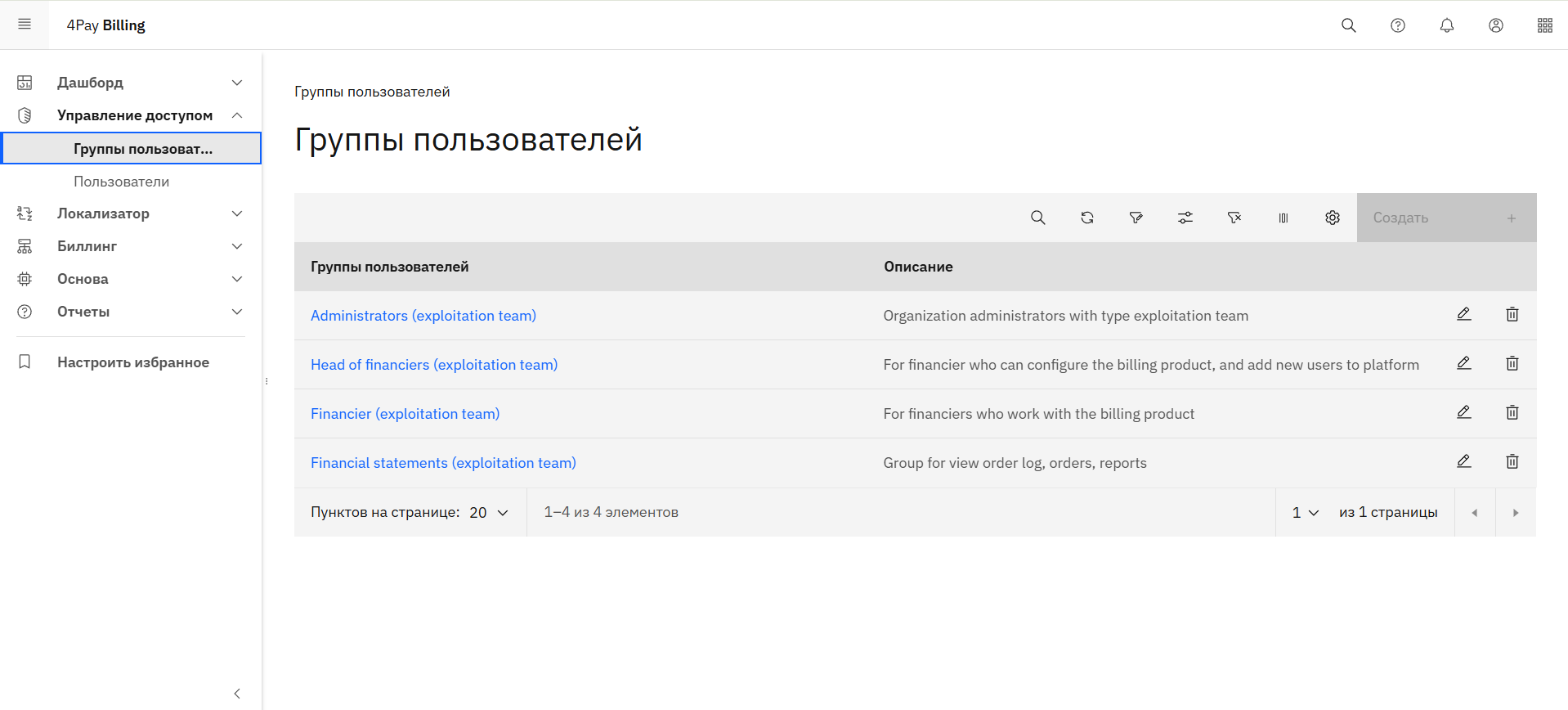Open notifications bell in header
Image resolution: width=1568 pixels, height=710 pixels.
(x=1446, y=25)
